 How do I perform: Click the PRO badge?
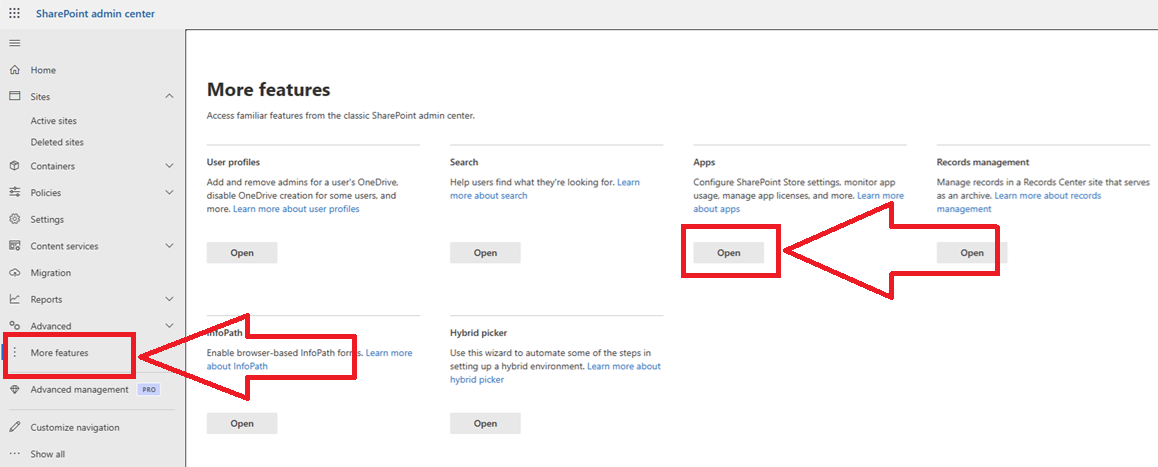point(149,389)
